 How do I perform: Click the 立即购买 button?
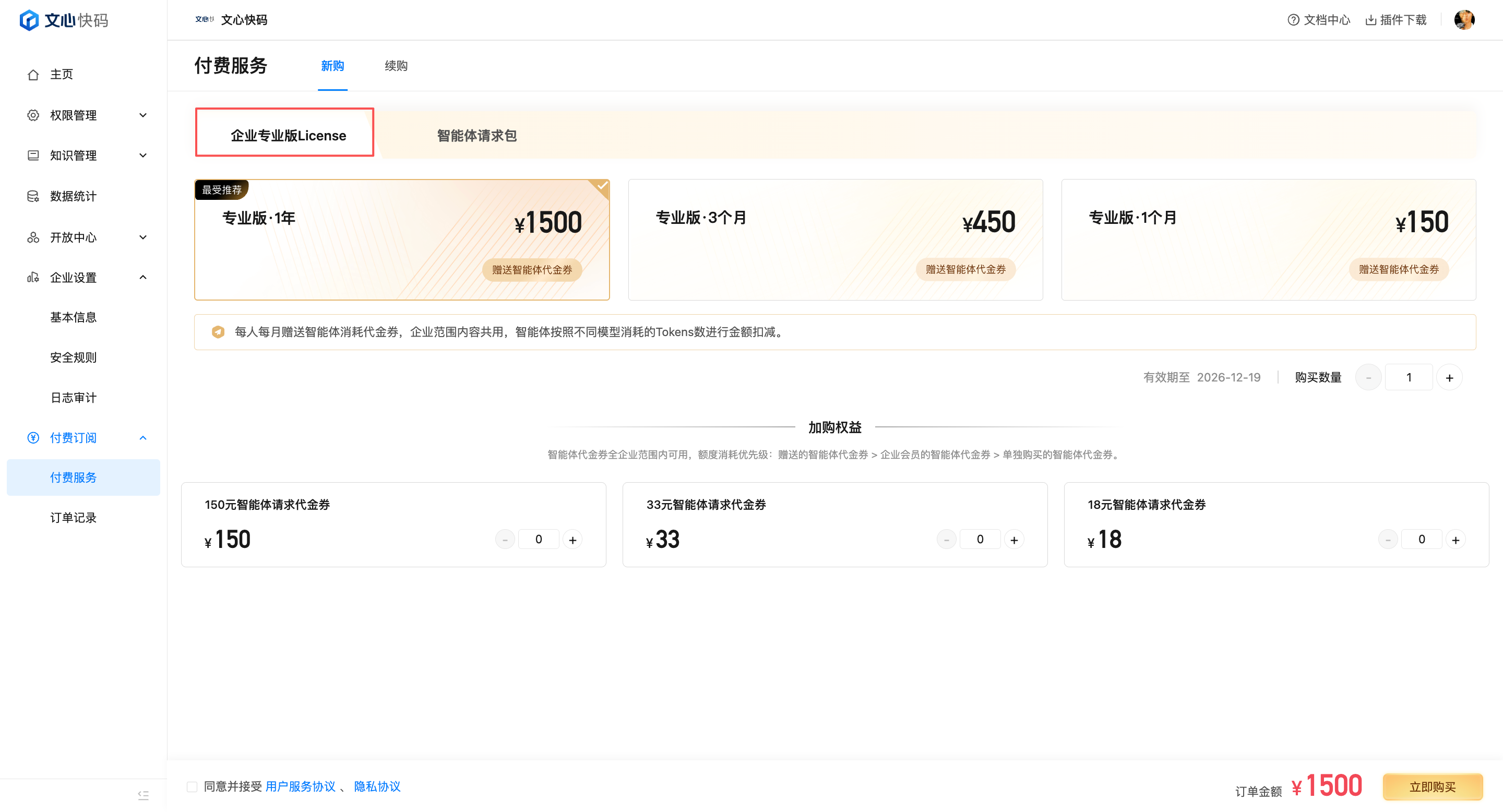click(x=1433, y=786)
